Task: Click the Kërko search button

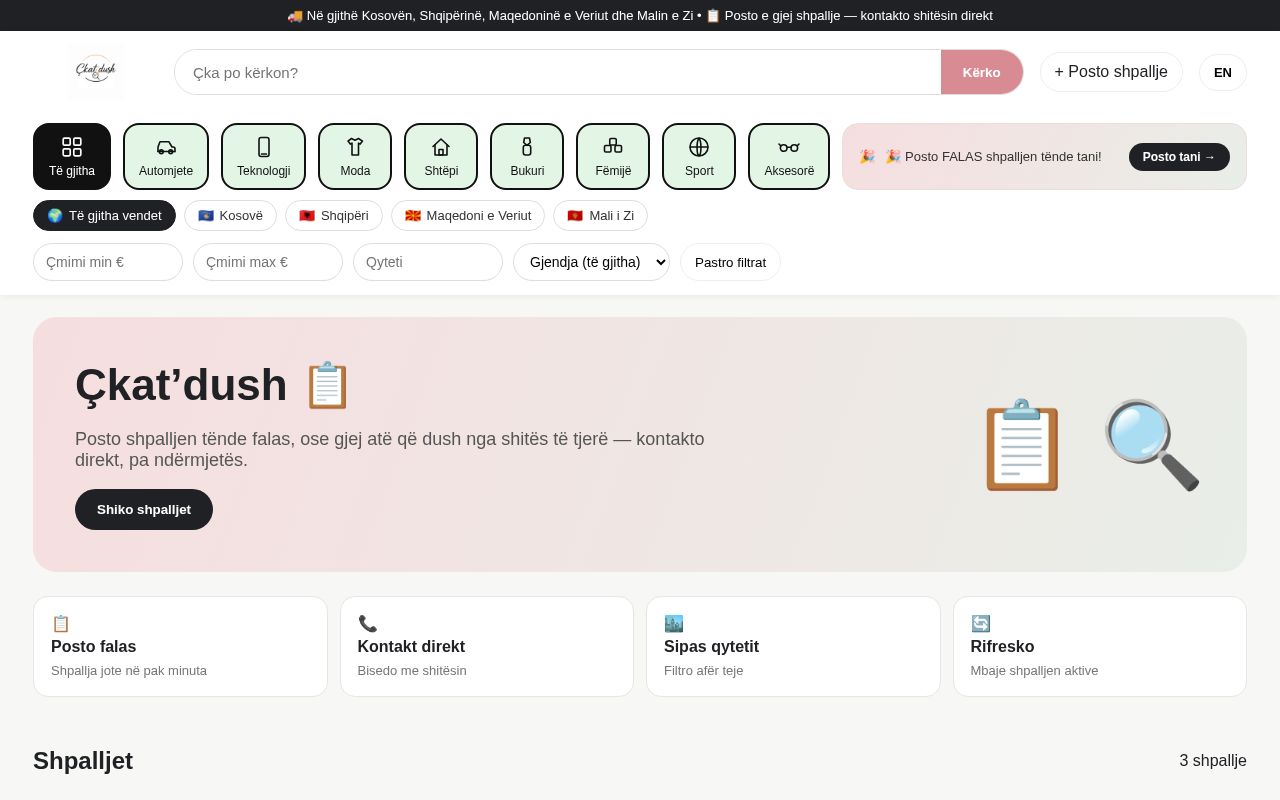Action: [x=982, y=72]
